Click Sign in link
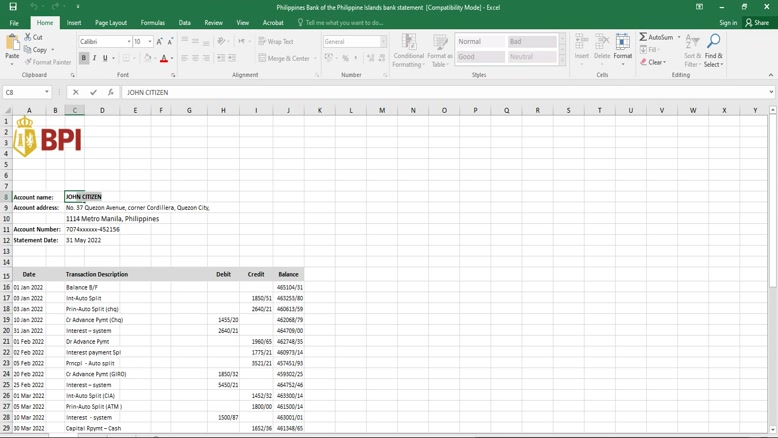778x438 pixels. click(728, 22)
